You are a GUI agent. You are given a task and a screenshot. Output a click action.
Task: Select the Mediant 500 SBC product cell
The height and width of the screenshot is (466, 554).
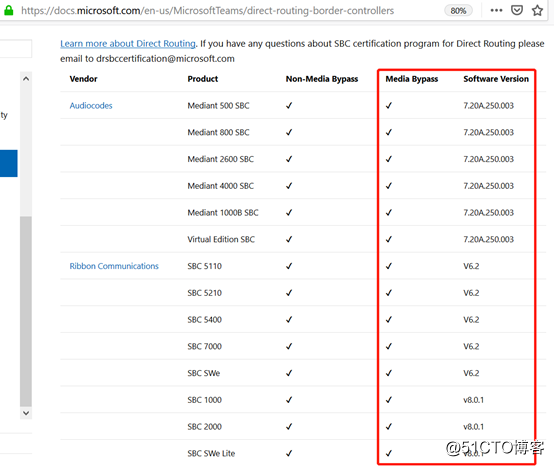(218, 106)
